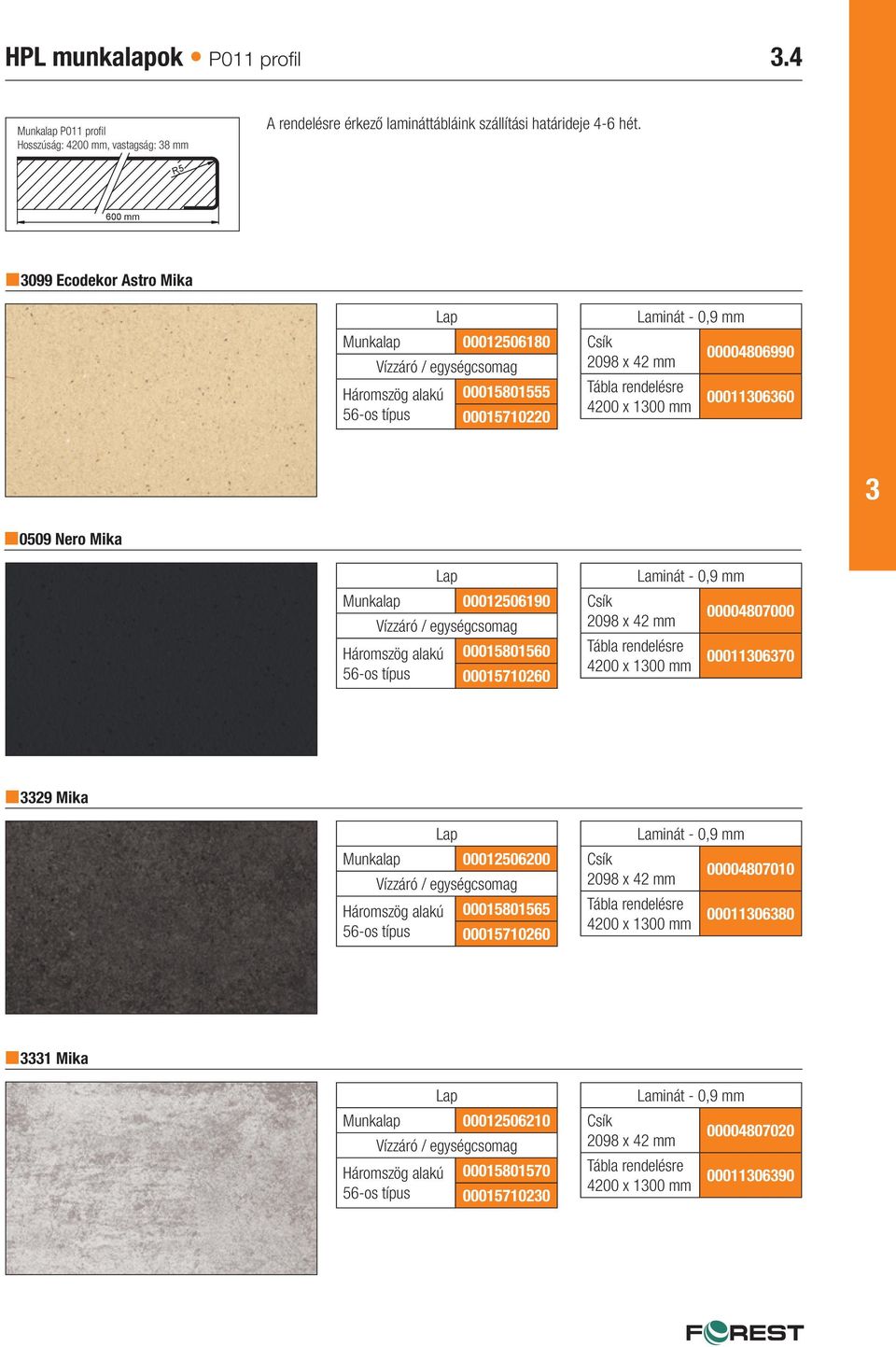
Task: Select Tábla laminate code 00011306380
Action: (750, 914)
